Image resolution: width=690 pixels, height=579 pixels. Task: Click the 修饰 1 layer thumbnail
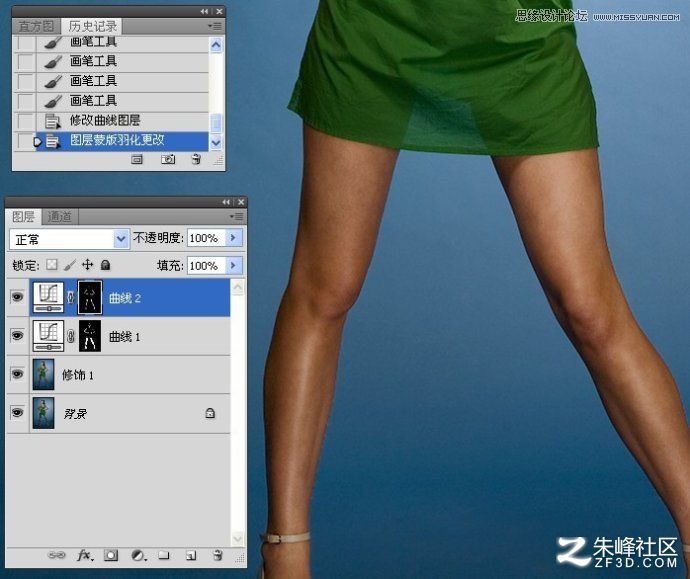pyautogui.click(x=44, y=374)
